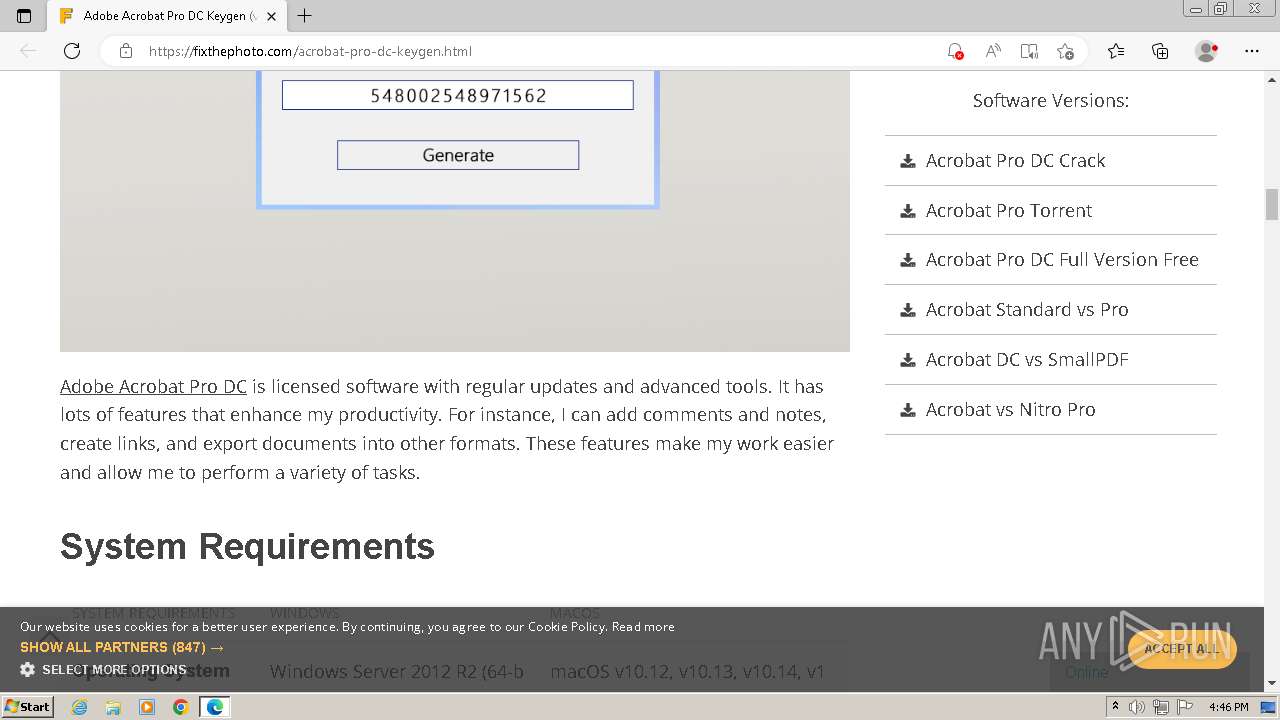This screenshot has width=1280, height=720.
Task: Click Show All Partners (847) link
Action: [x=122, y=647]
